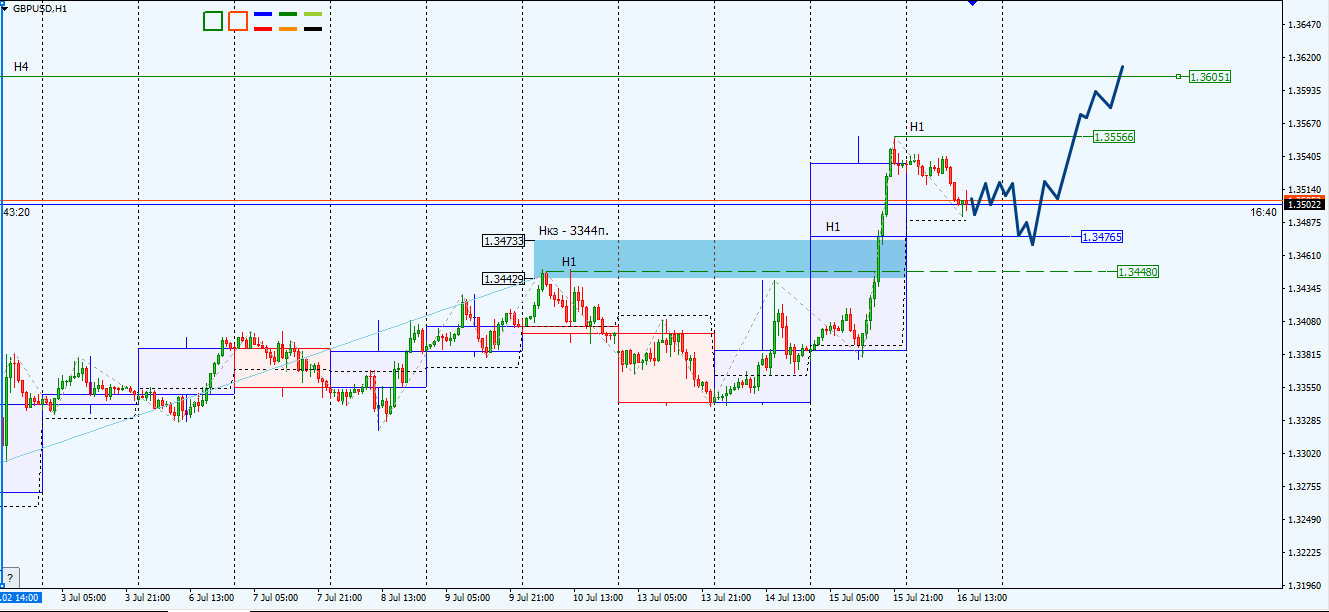Select the 1.34733 zone price label

coord(503,241)
